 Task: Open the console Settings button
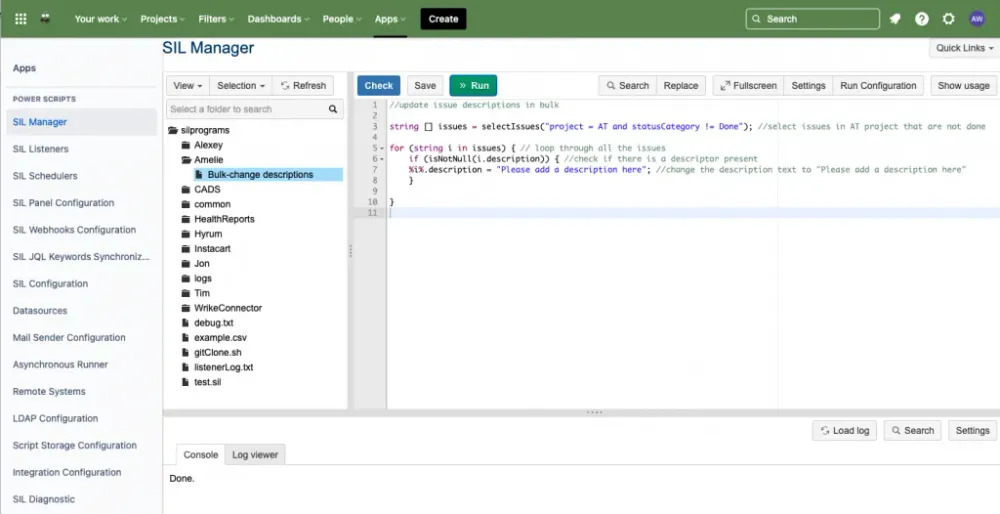pos(972,430)
